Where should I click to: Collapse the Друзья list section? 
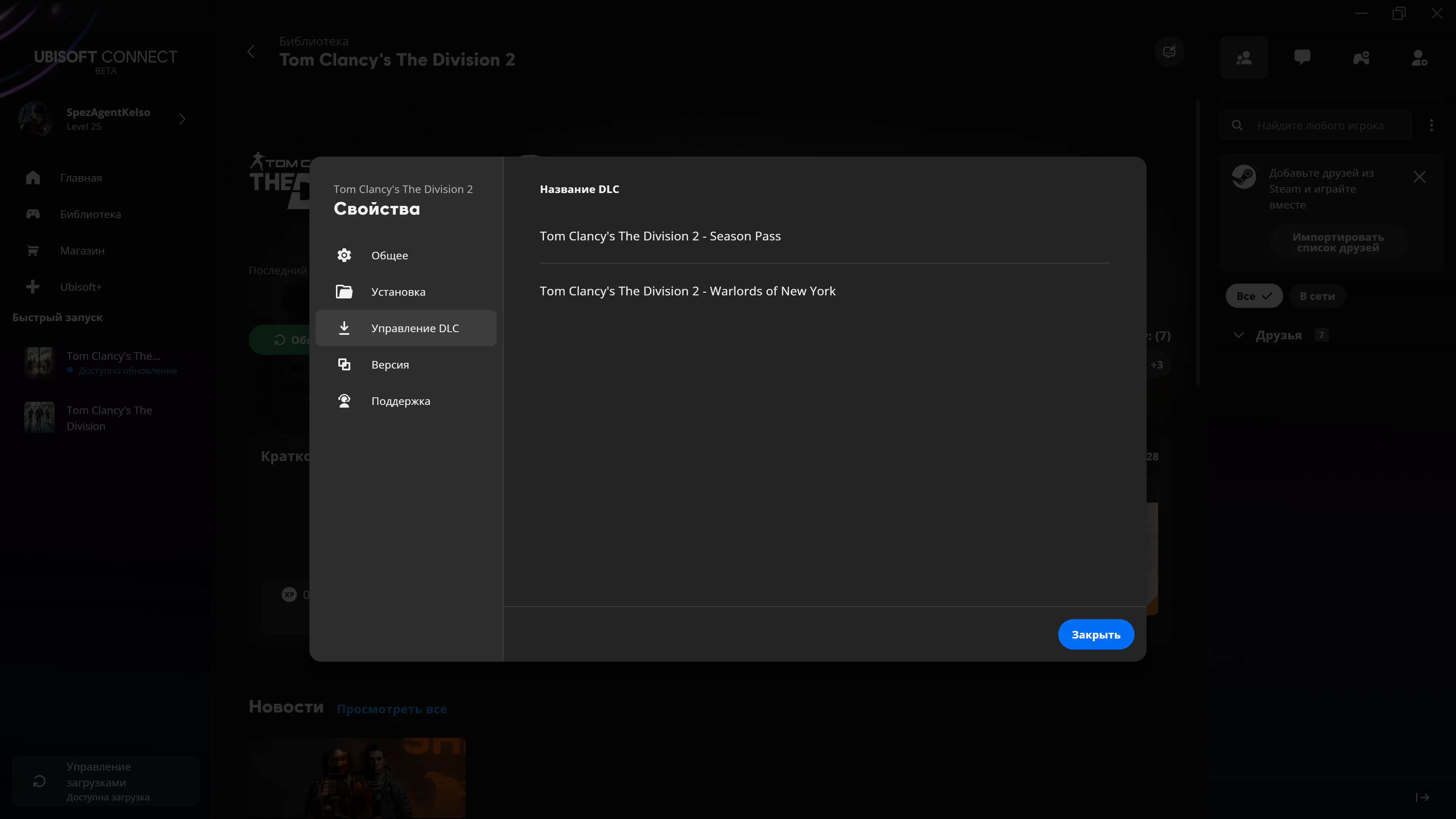pyautogui.click(x=1238, y=335)
